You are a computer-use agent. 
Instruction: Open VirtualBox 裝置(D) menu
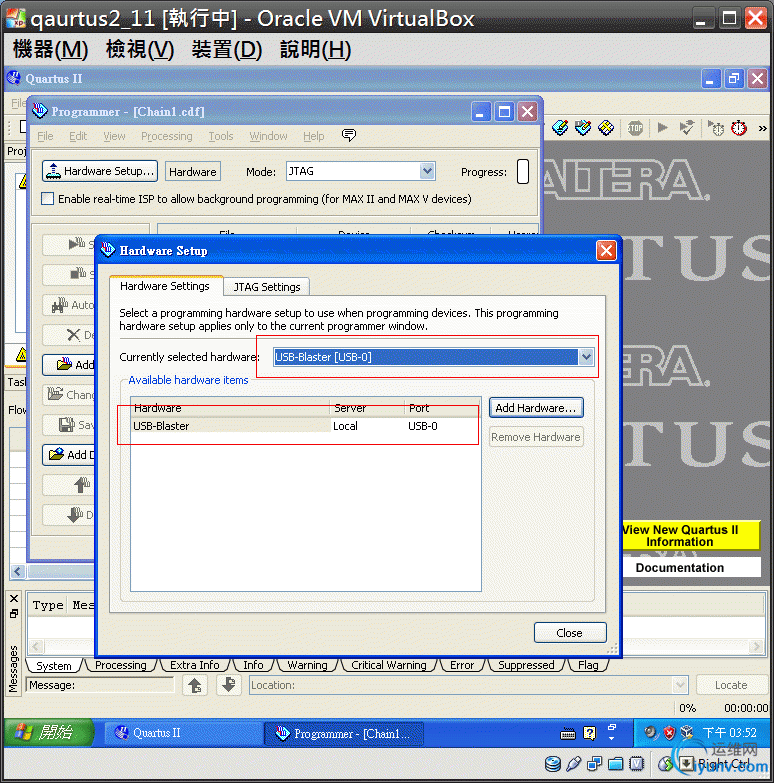227,49
